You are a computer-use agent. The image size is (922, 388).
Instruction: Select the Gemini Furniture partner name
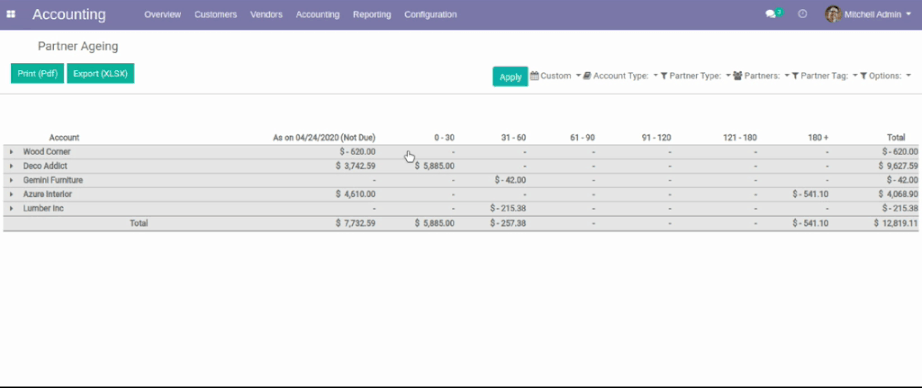click(x=53, y=180)
